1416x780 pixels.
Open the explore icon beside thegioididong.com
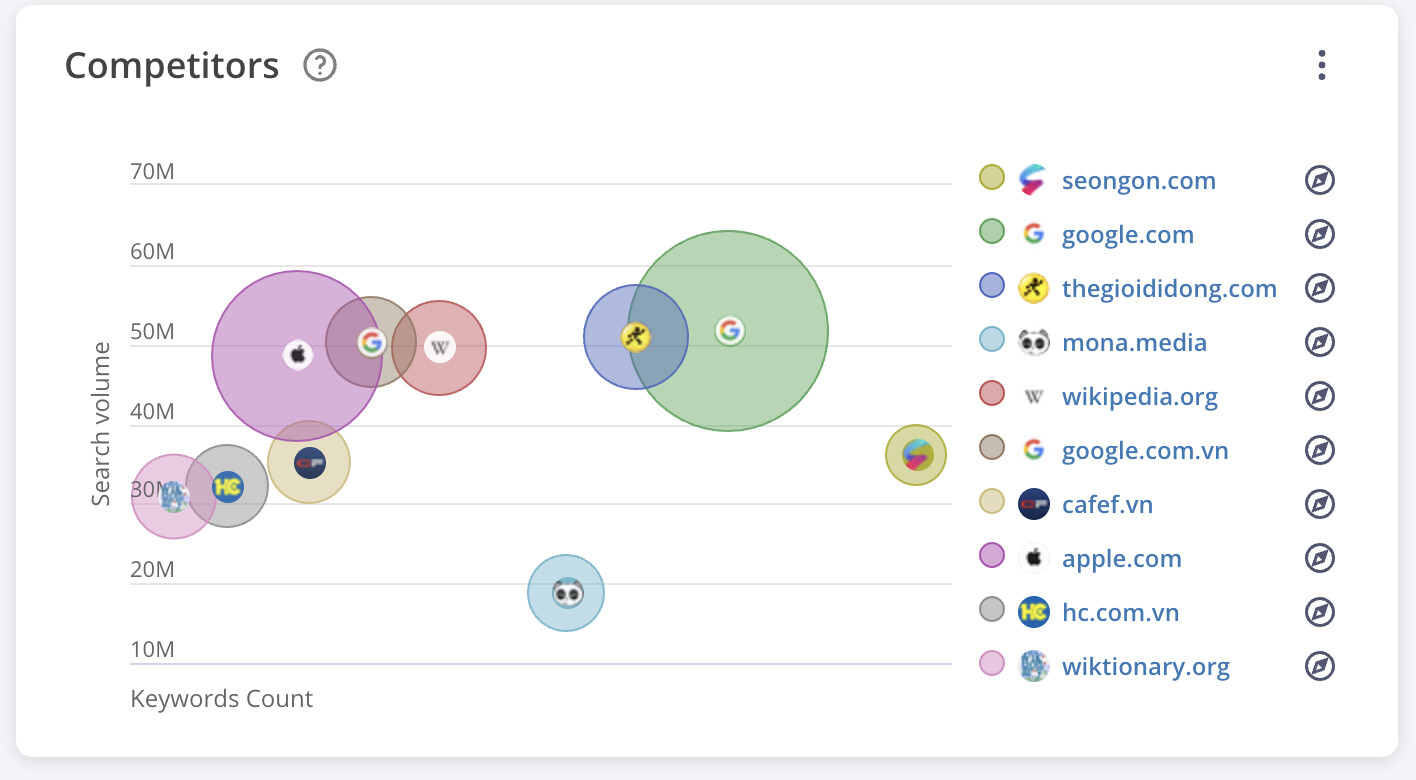click(x=1320, y=289)
